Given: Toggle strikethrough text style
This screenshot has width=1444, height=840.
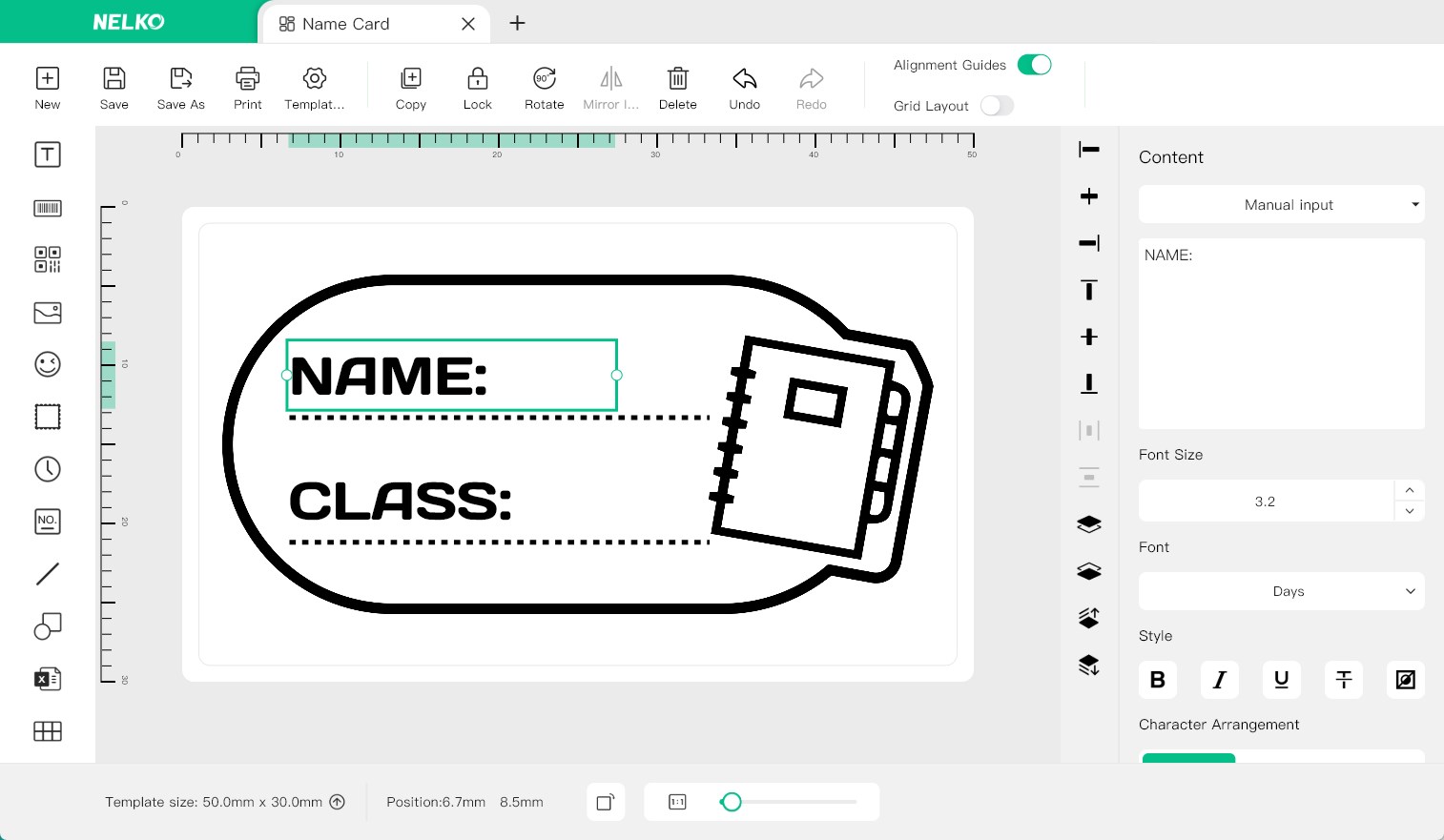Looking at the screenshot, I should 1344,680.
